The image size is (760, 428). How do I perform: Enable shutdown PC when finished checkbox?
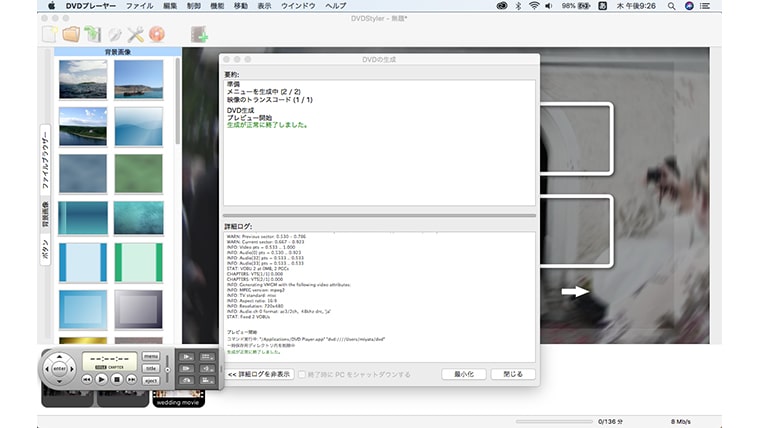pos(302,374)
